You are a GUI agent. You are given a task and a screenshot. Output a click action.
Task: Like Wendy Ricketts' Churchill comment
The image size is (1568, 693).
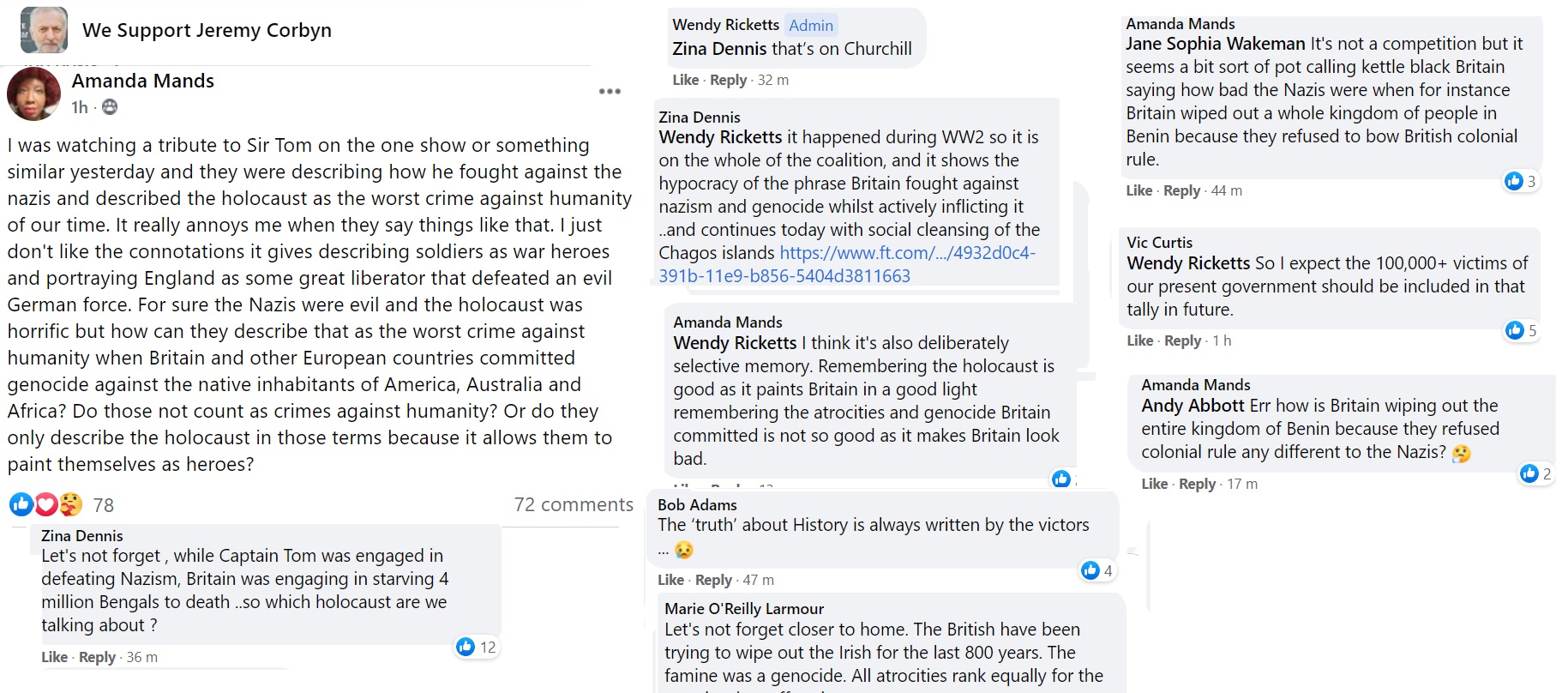pyautogui.click(x=685, y=80)
